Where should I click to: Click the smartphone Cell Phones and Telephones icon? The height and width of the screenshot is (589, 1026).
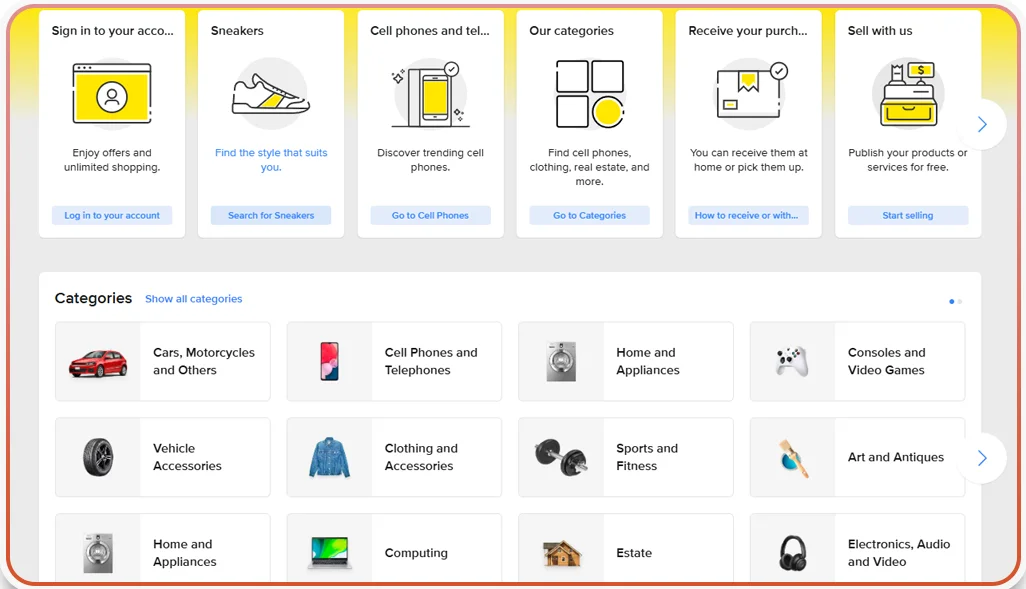pos(330,361)
